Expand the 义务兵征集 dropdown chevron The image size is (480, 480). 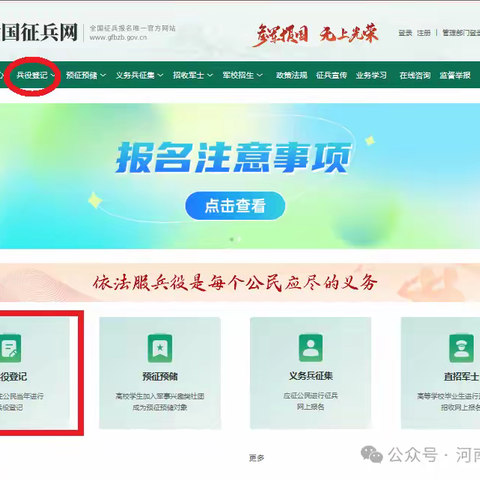pyautogui.click(x=160, y=75)
